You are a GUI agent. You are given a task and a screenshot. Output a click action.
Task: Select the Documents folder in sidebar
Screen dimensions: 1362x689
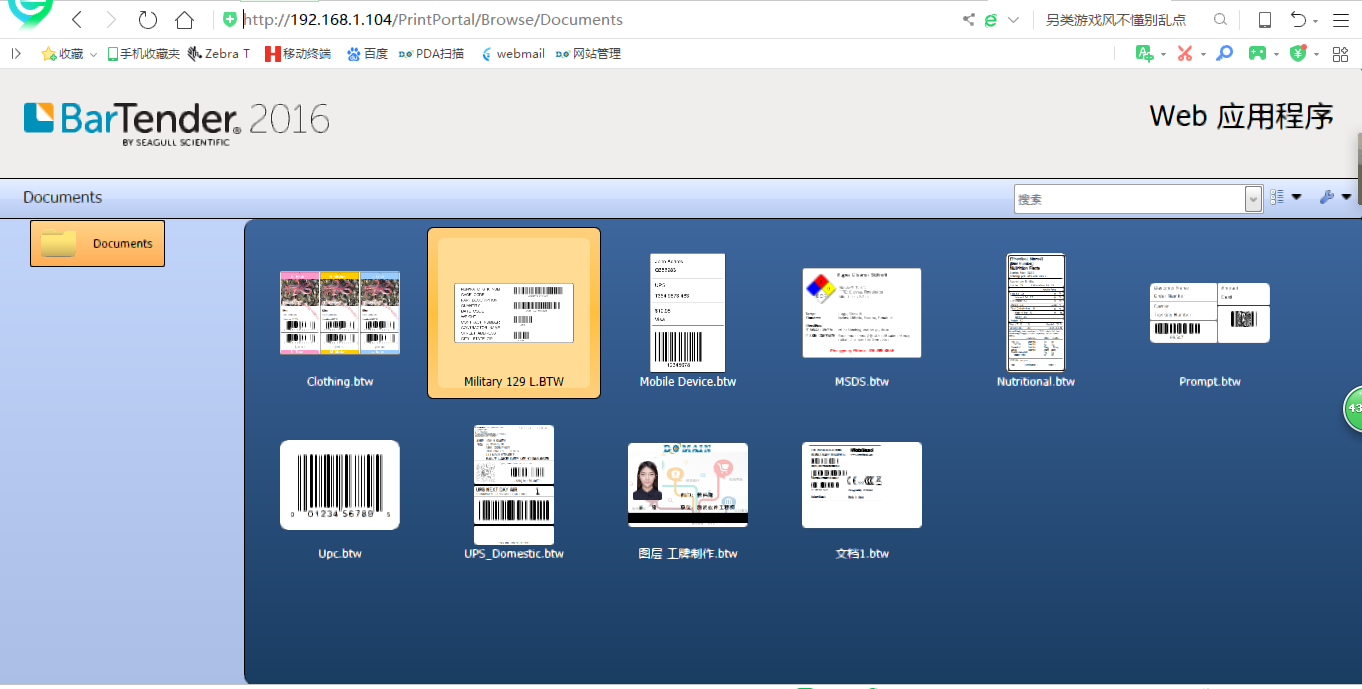click(97, 244)
